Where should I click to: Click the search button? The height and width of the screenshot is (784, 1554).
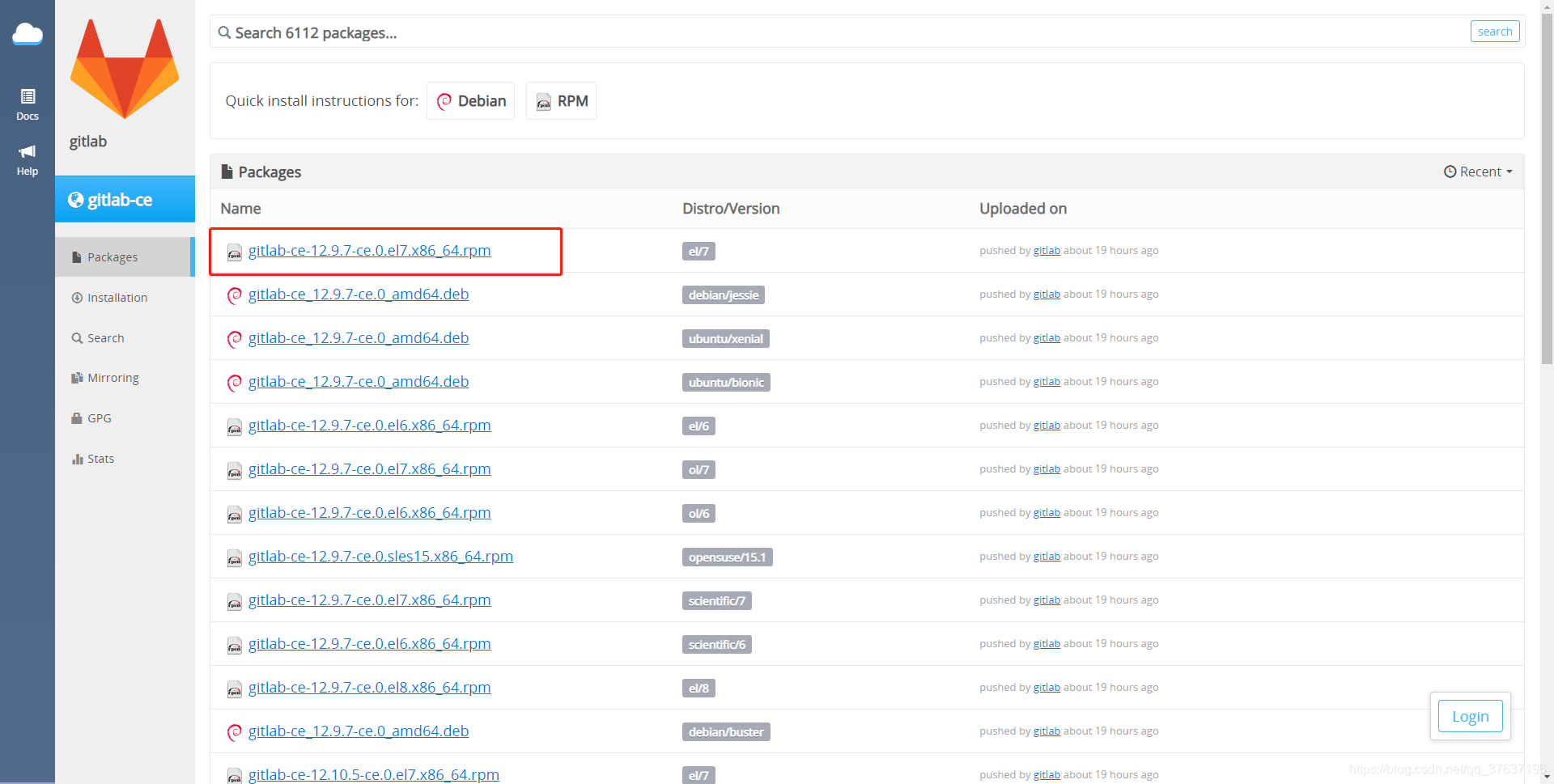[x=1495, y=32]
